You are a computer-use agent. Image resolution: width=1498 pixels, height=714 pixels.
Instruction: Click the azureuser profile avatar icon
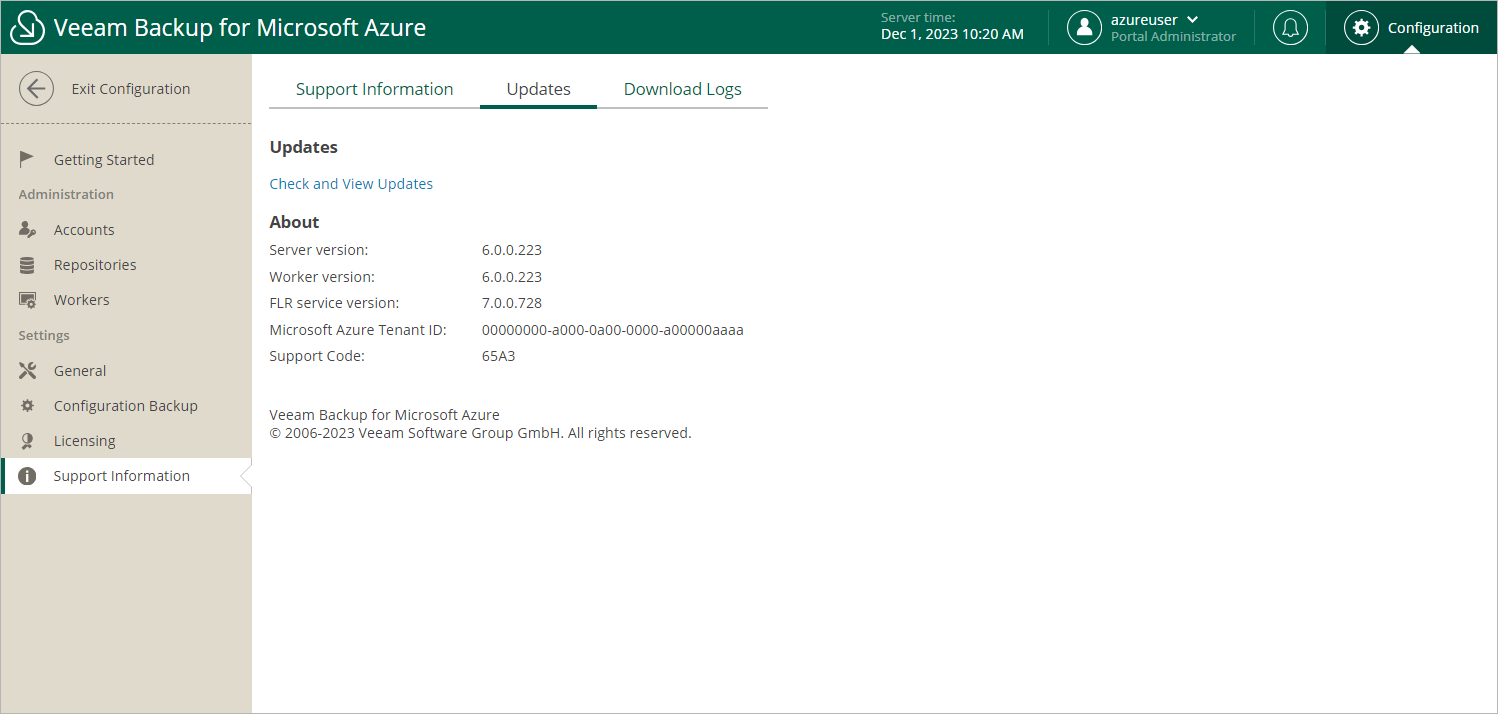1084,28
